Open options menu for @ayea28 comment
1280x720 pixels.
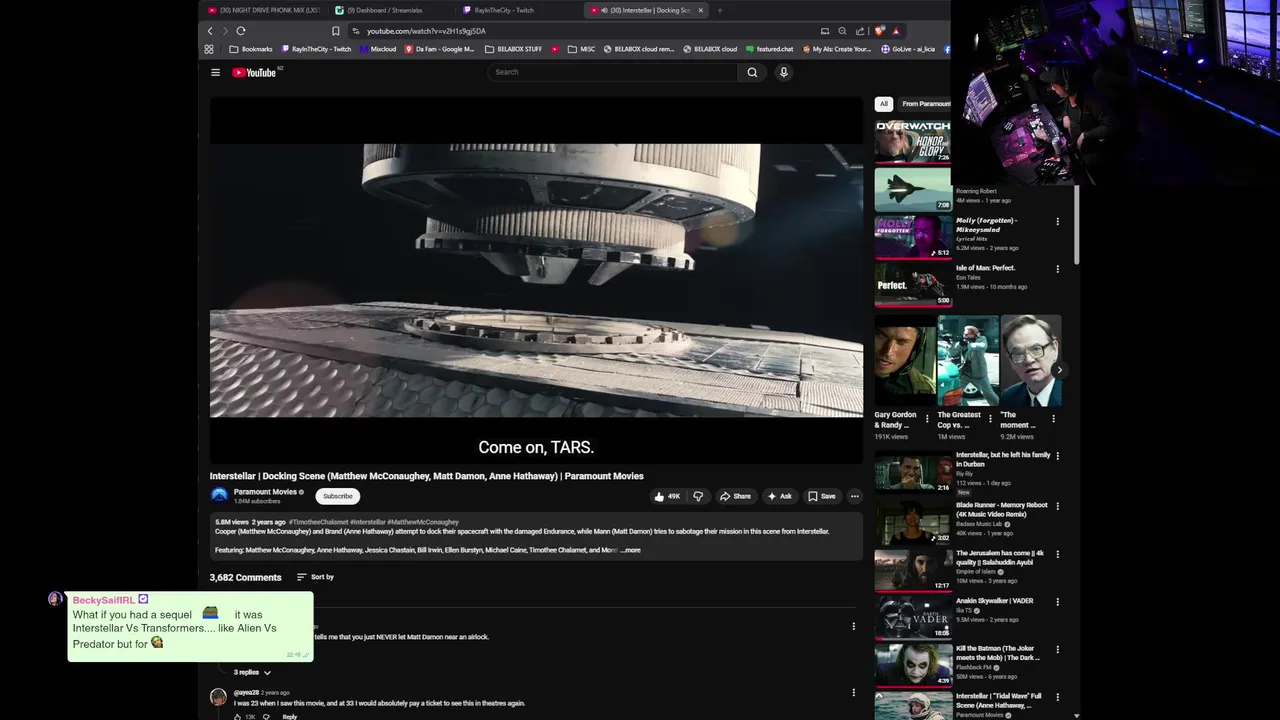tap(853, 692)
